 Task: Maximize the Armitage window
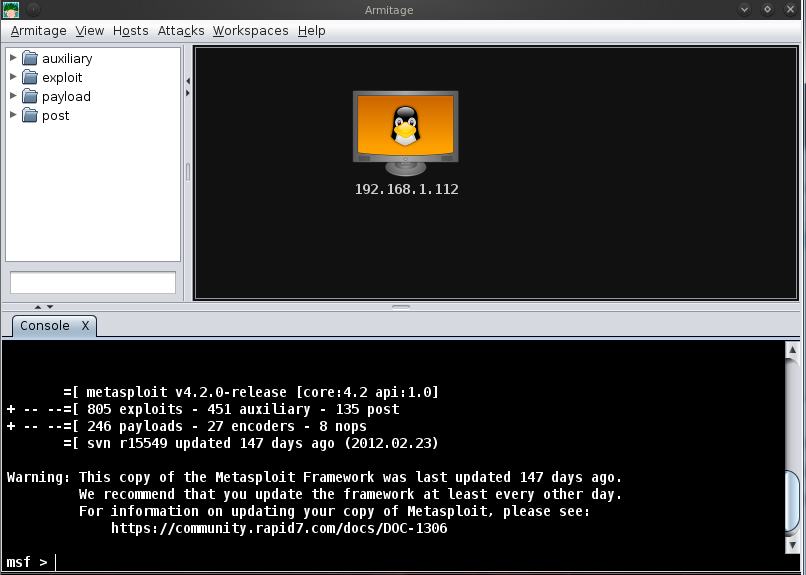767,9
